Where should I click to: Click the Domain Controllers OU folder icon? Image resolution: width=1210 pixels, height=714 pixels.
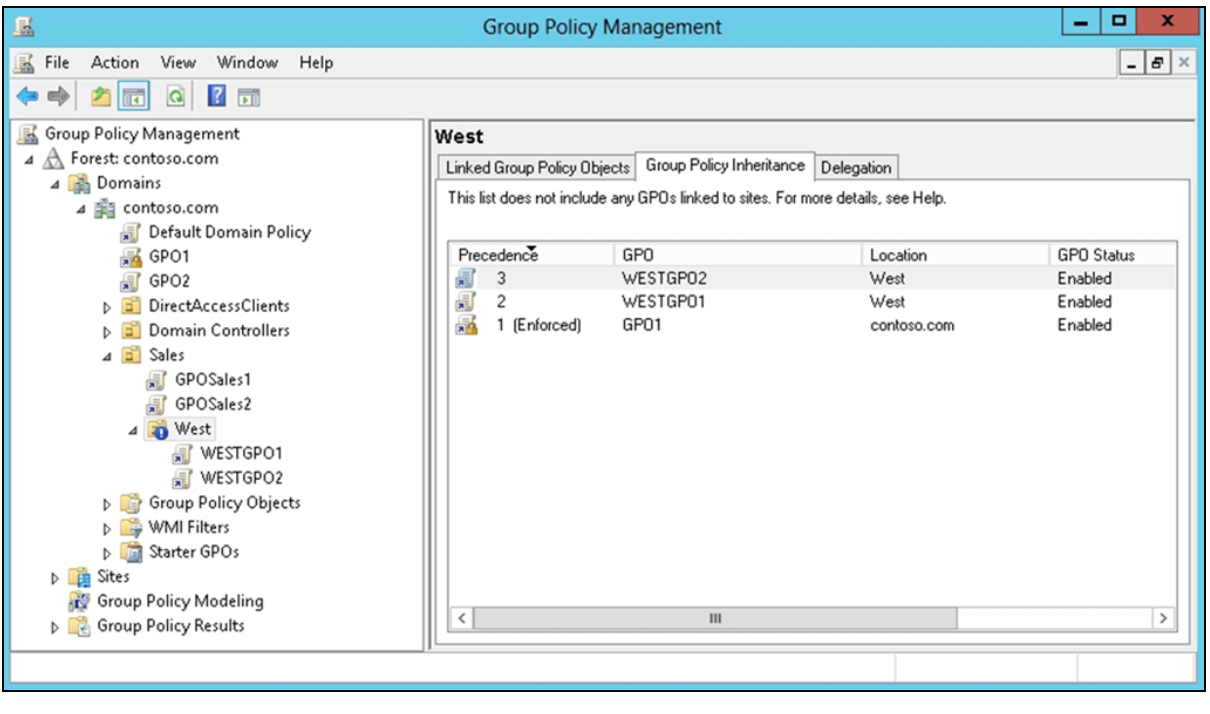130,330
